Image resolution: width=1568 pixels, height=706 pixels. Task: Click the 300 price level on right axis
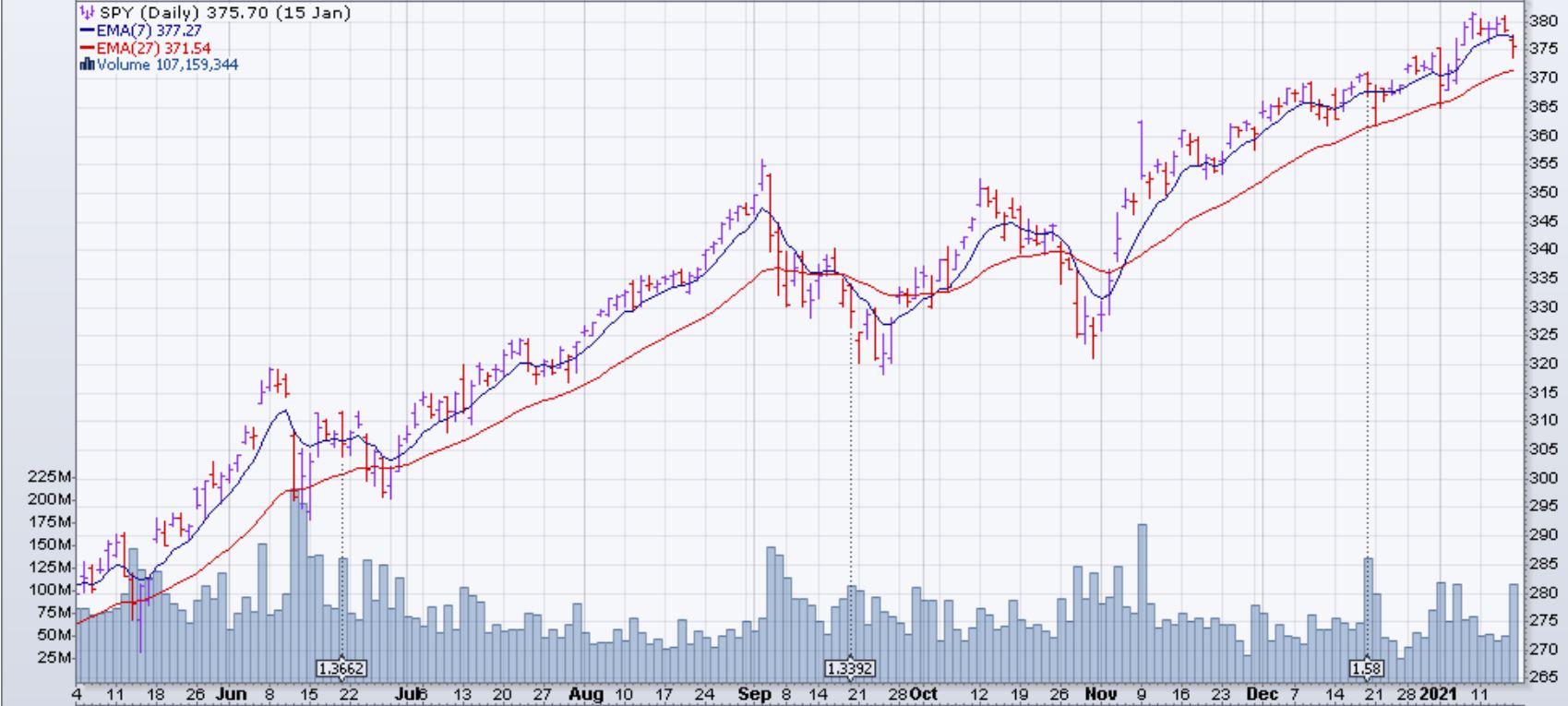click(1542, 477)
